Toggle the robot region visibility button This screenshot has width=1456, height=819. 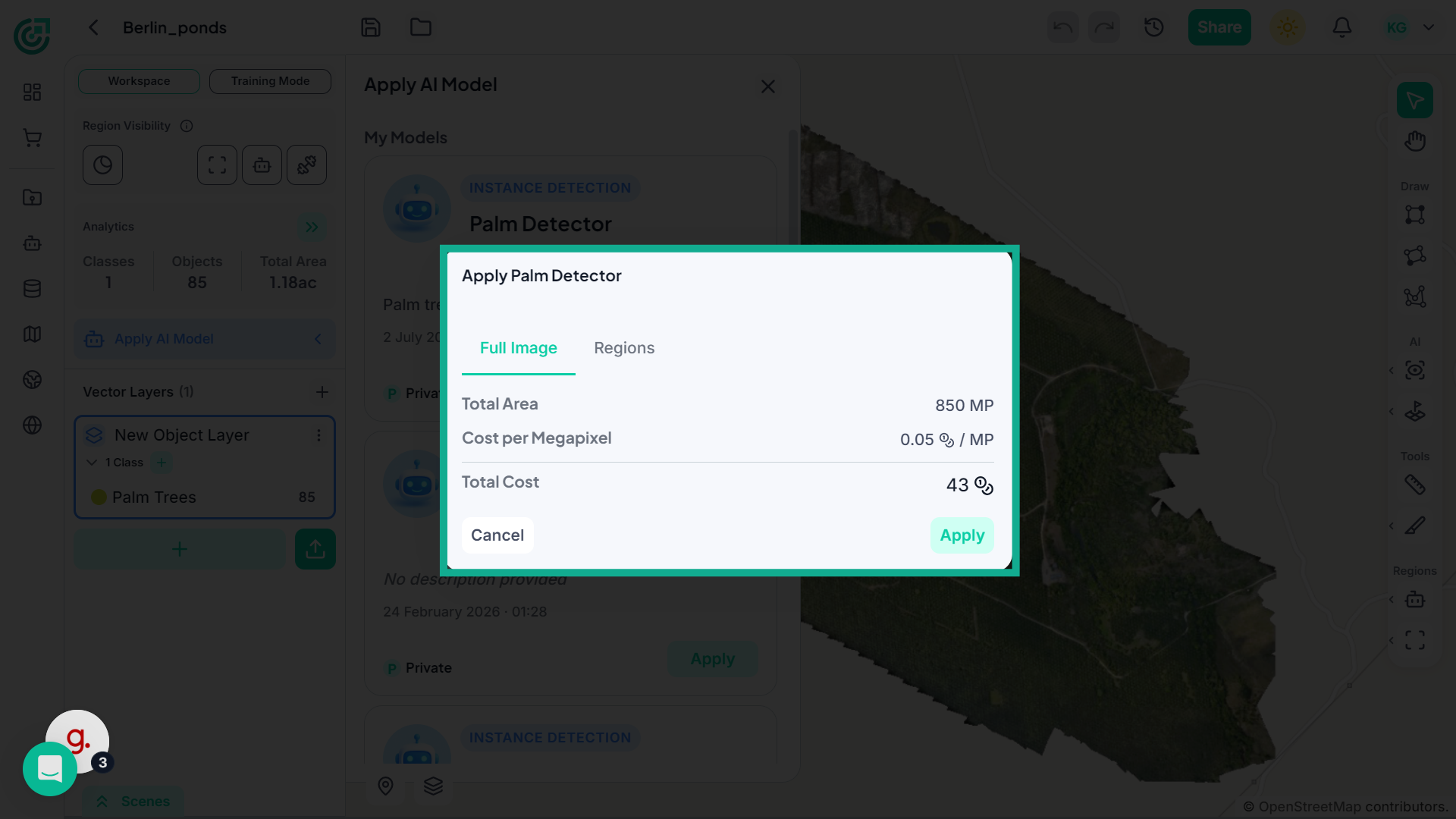pos(262,165)
